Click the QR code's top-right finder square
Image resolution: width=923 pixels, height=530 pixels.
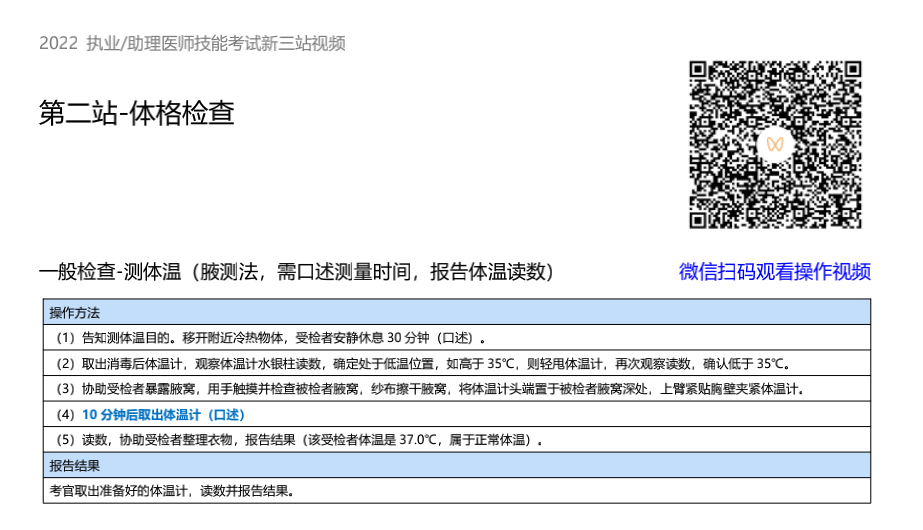[848, 74]
